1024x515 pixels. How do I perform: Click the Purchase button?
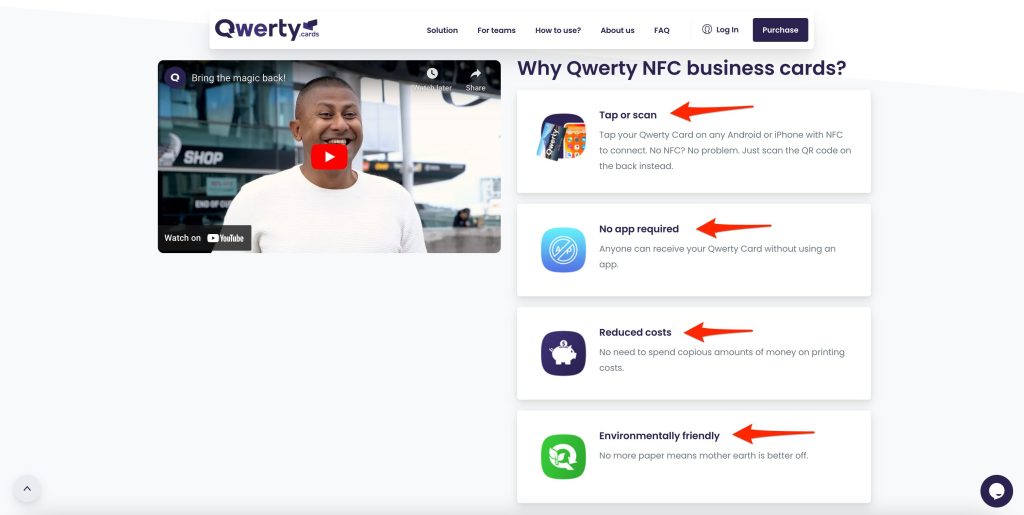coord(780,30)
